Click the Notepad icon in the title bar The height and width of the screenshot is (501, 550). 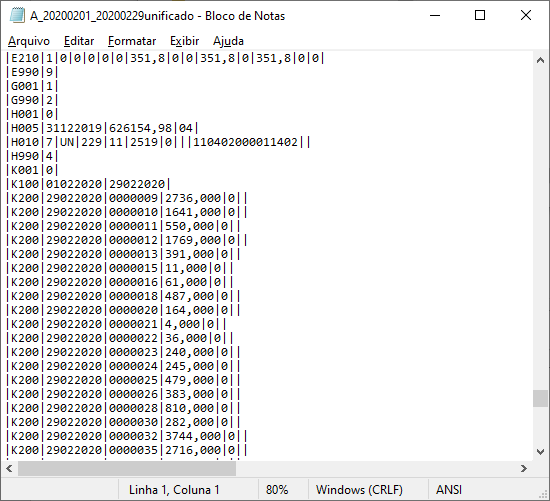coord(16,16)
